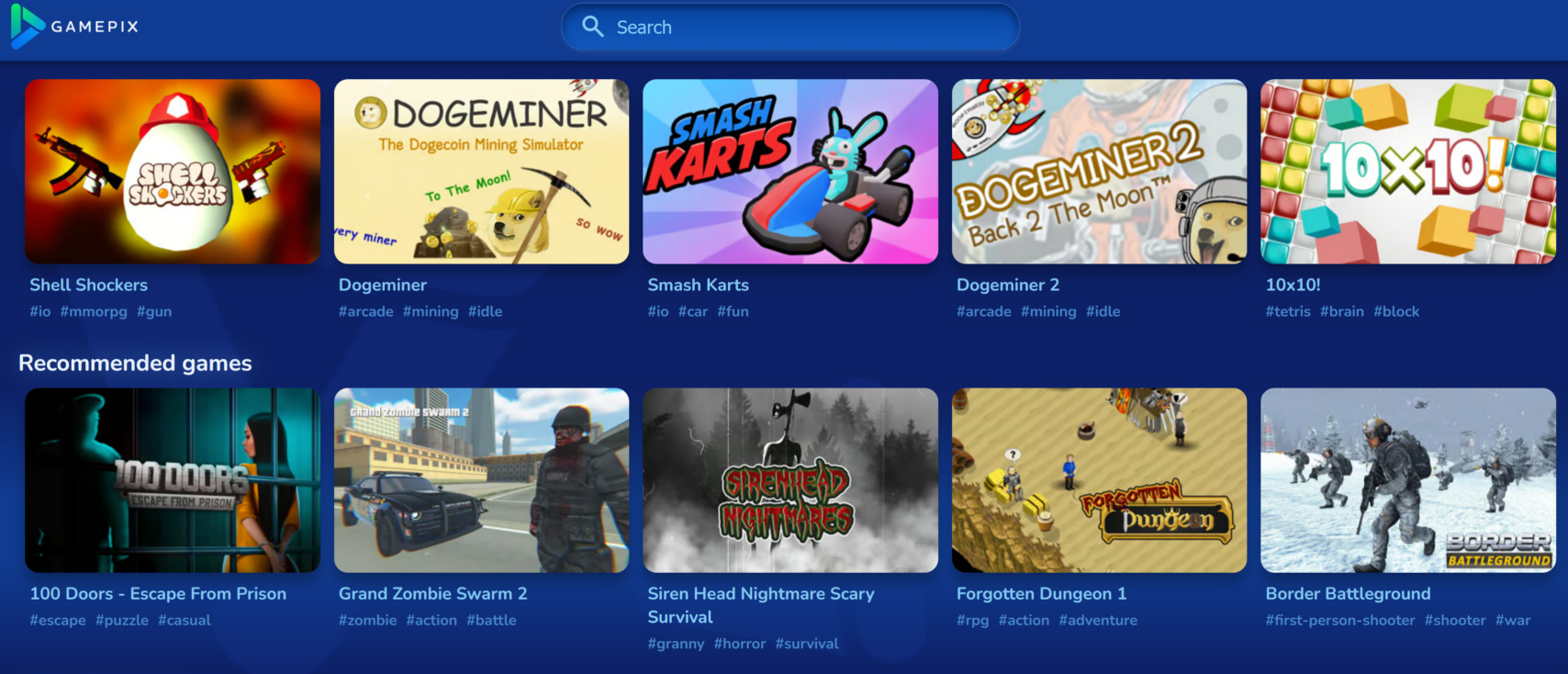1568x674 pixels.
Task: Select the #rpg tag
Action: (x=973, y=620)
